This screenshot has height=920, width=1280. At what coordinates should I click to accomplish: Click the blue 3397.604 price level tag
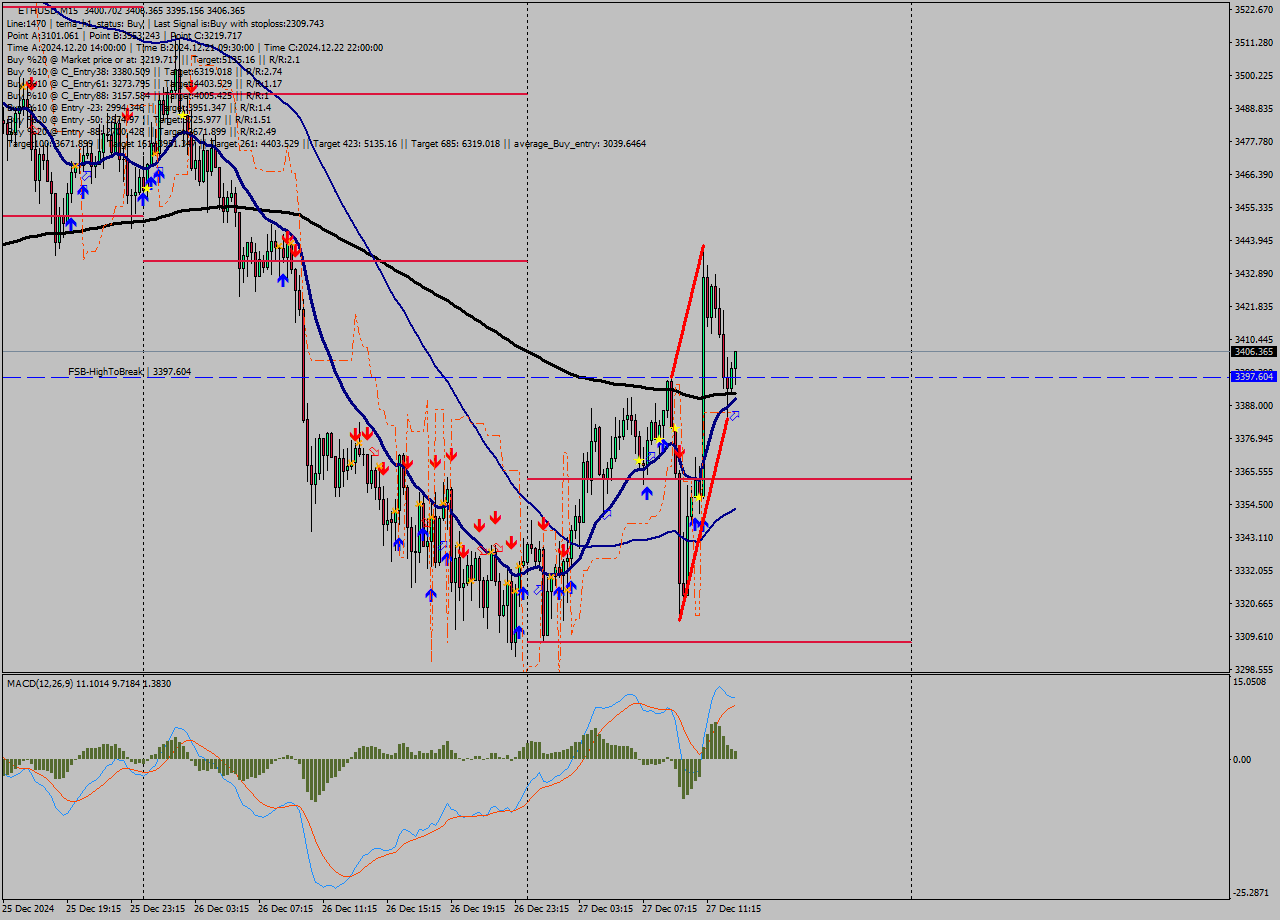1254,376
